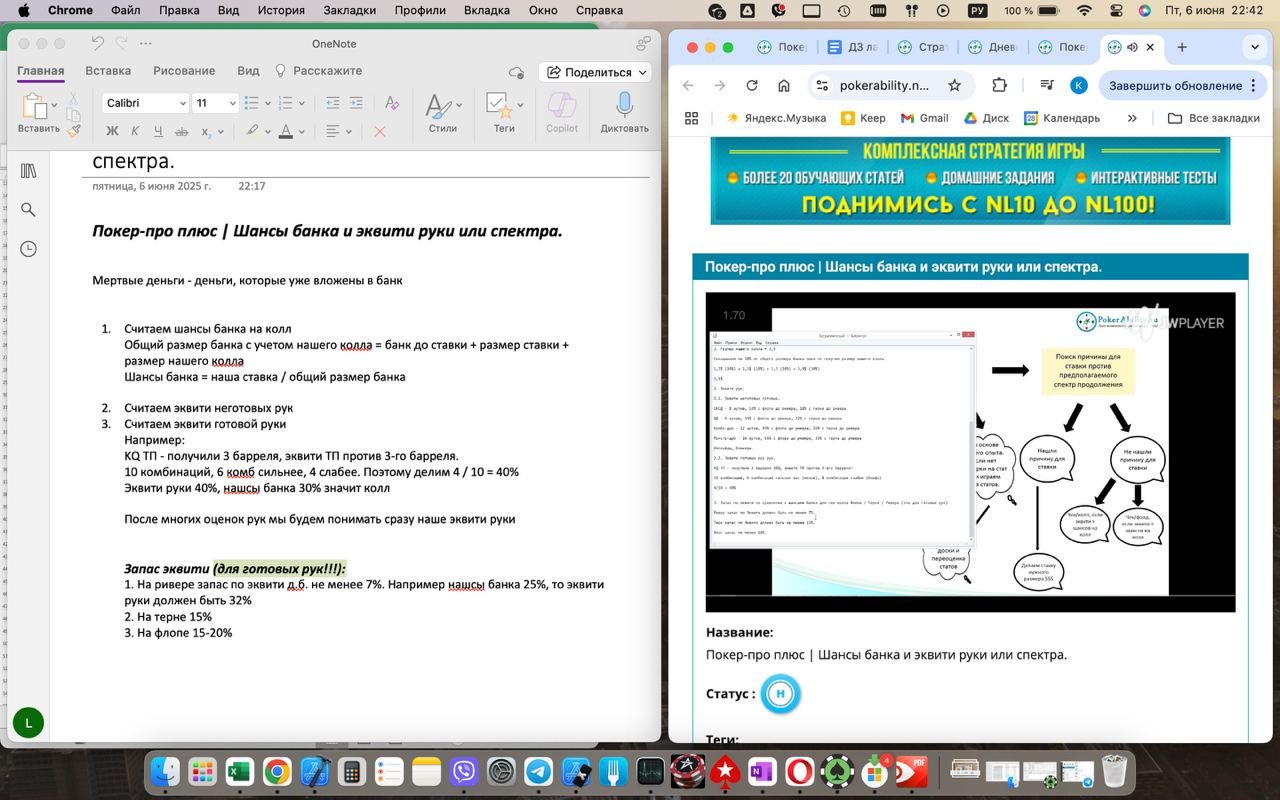
Task: Click the Поделиться share button in OneNote
Action: click(x=594, y=72)
